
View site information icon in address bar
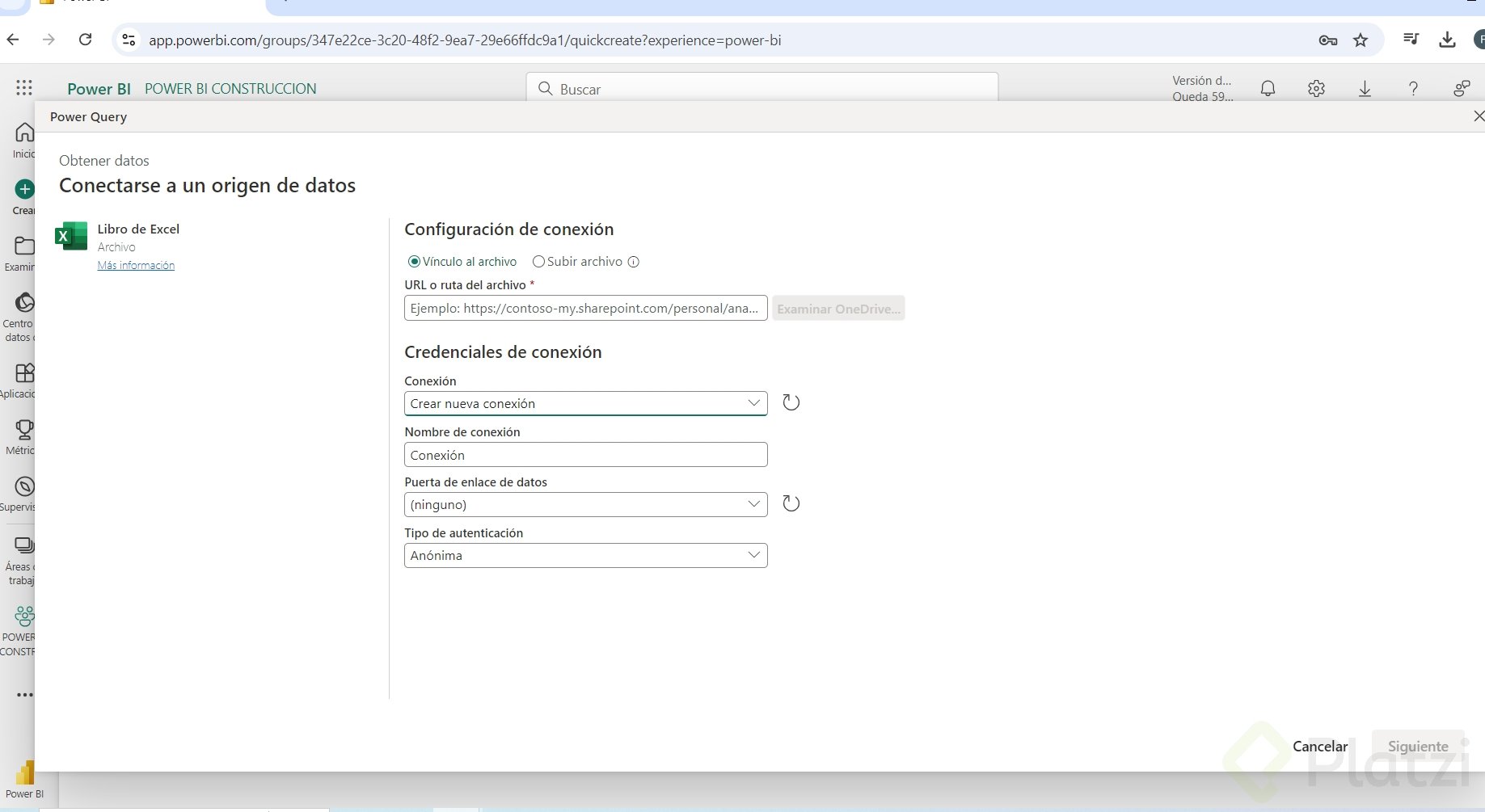coord(129,40)
